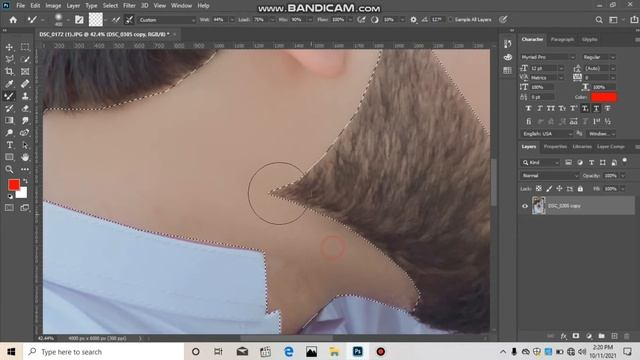Viewport: 640px width, 360px height.
Task: Toggle Quick Mask mode
Action: click(9, 208)
